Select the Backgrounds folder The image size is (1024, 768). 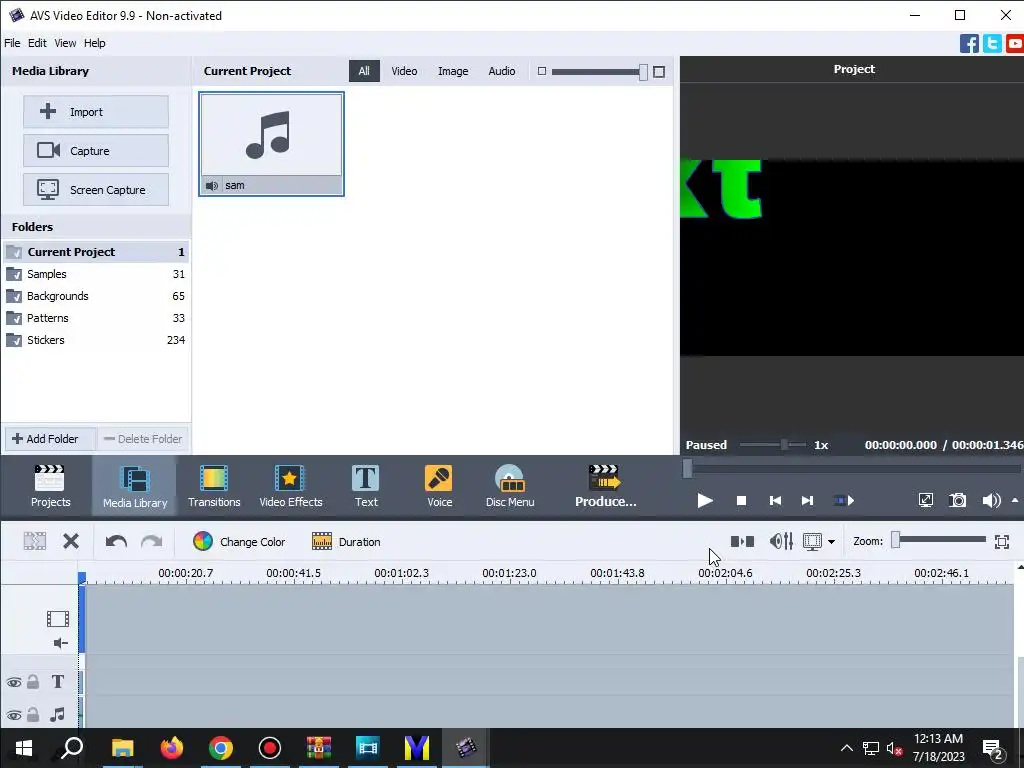(x=95, y=296)
